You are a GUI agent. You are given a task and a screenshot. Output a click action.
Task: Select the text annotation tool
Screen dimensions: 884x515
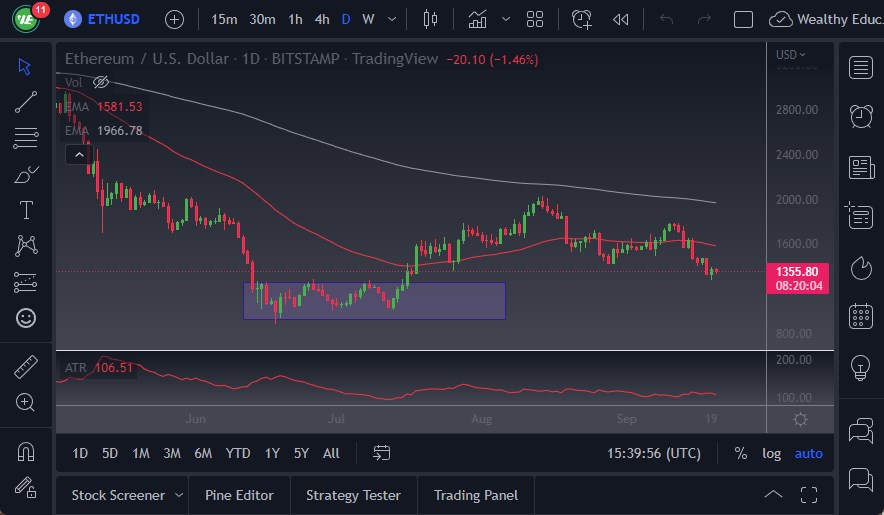(26, 210)
